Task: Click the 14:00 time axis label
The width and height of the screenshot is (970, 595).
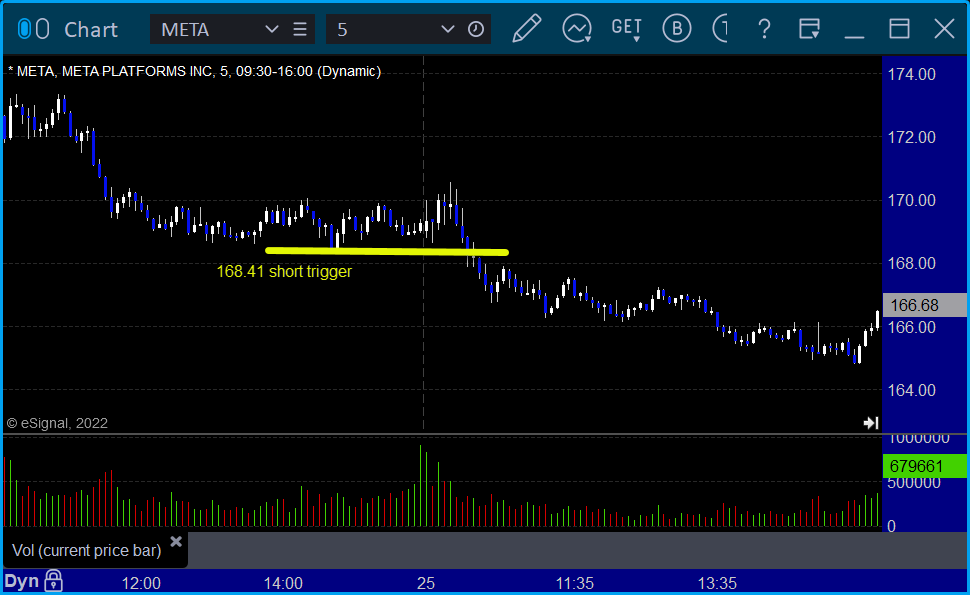Action: point(283,583)
